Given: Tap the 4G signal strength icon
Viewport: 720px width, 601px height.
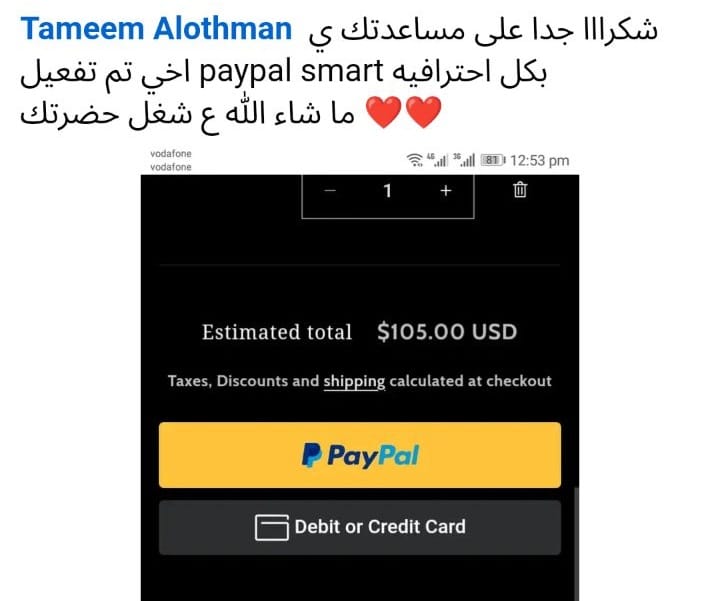Looking at the screenshot, I should tap(437, 160).
